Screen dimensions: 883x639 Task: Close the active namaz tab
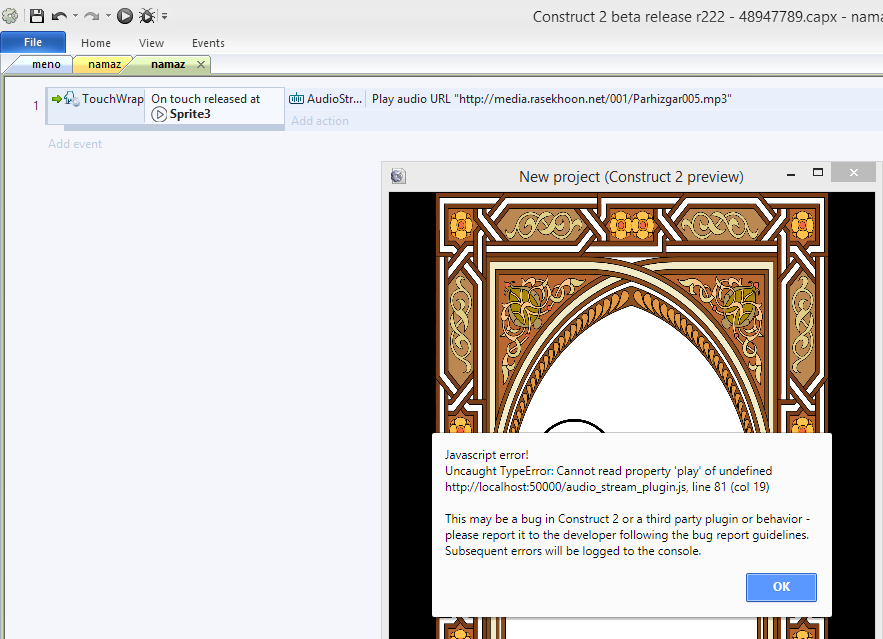pos(201,64)
